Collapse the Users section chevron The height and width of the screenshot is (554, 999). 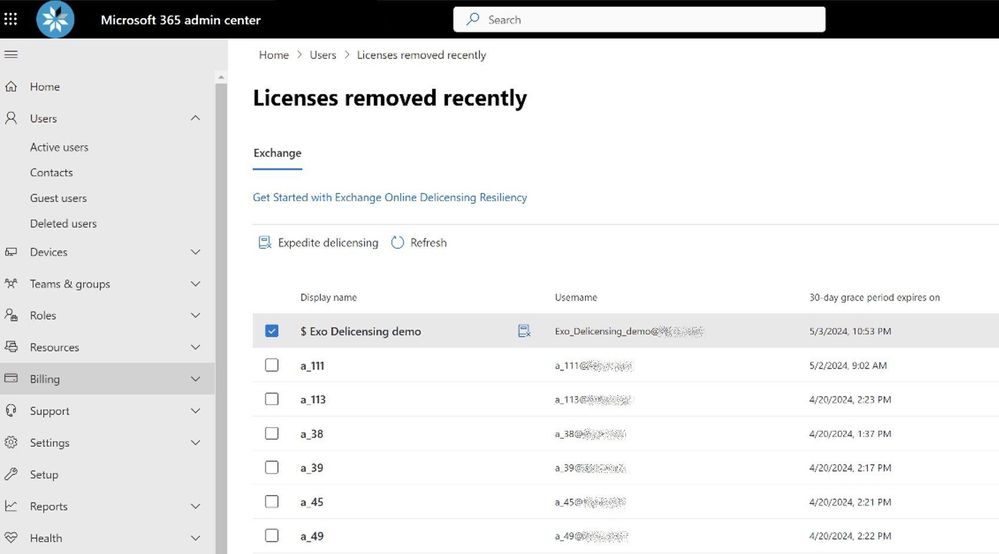[196, 118]
